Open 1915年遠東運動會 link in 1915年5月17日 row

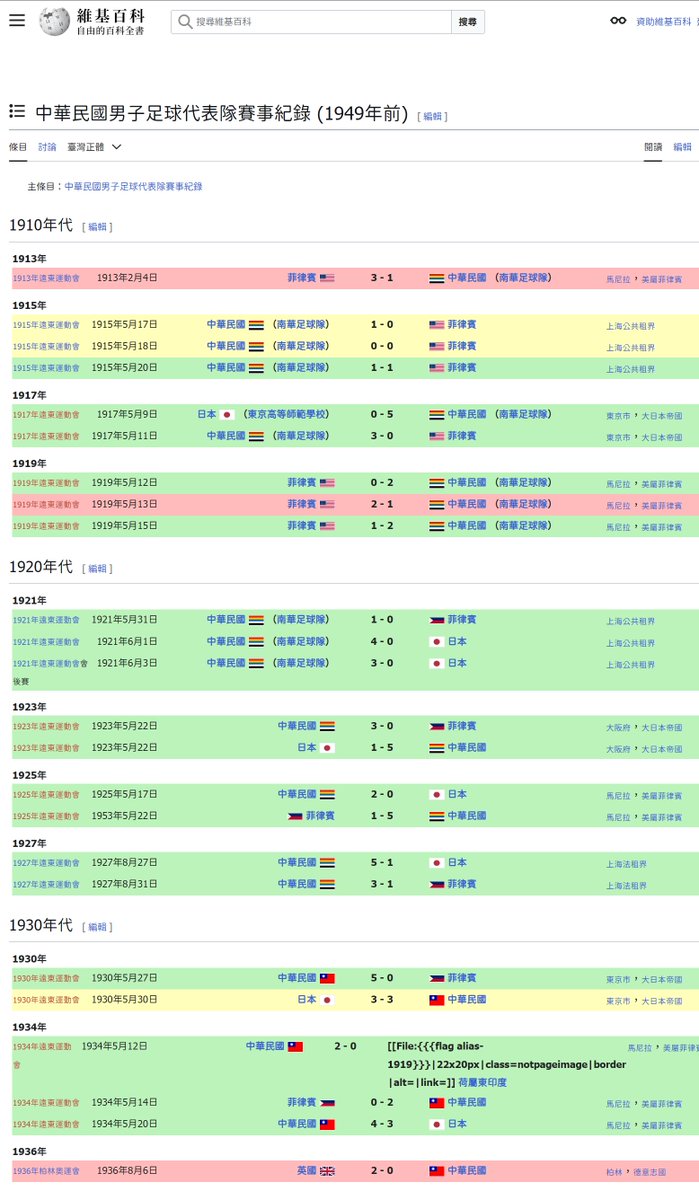(x=46, y=325)
